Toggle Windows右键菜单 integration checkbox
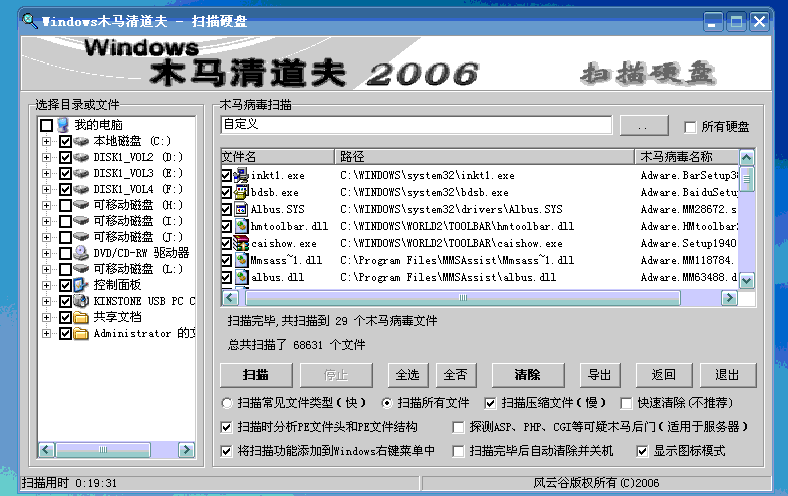 tap(227, 451)
